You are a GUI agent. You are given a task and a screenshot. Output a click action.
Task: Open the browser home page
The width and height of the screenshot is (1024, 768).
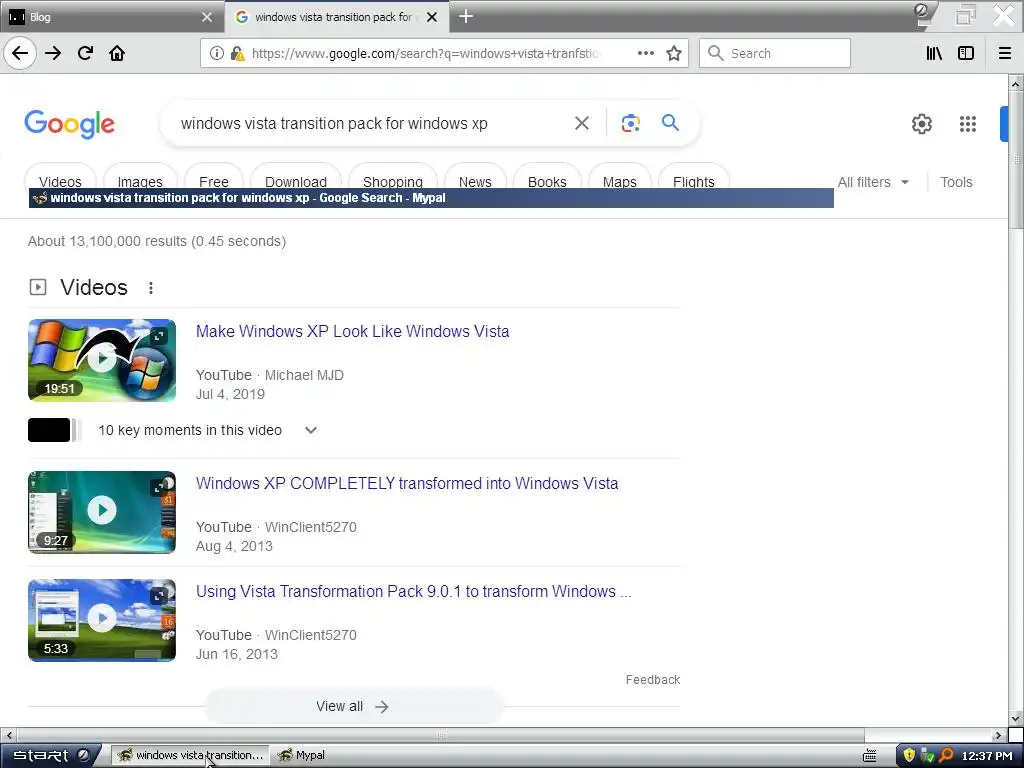(117, 53)
